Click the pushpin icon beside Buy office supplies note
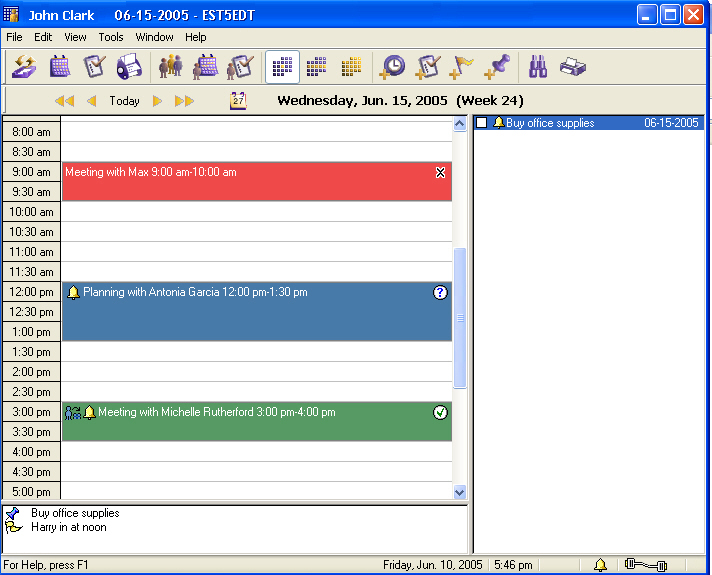The image size is (712, 575). tap(13, 513)
